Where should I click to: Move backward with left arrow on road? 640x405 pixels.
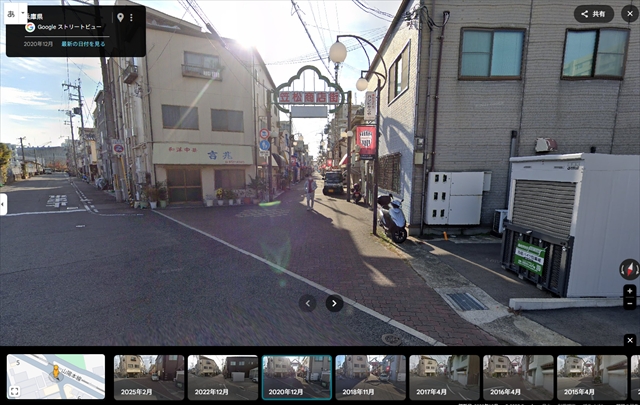pos(308,303)
